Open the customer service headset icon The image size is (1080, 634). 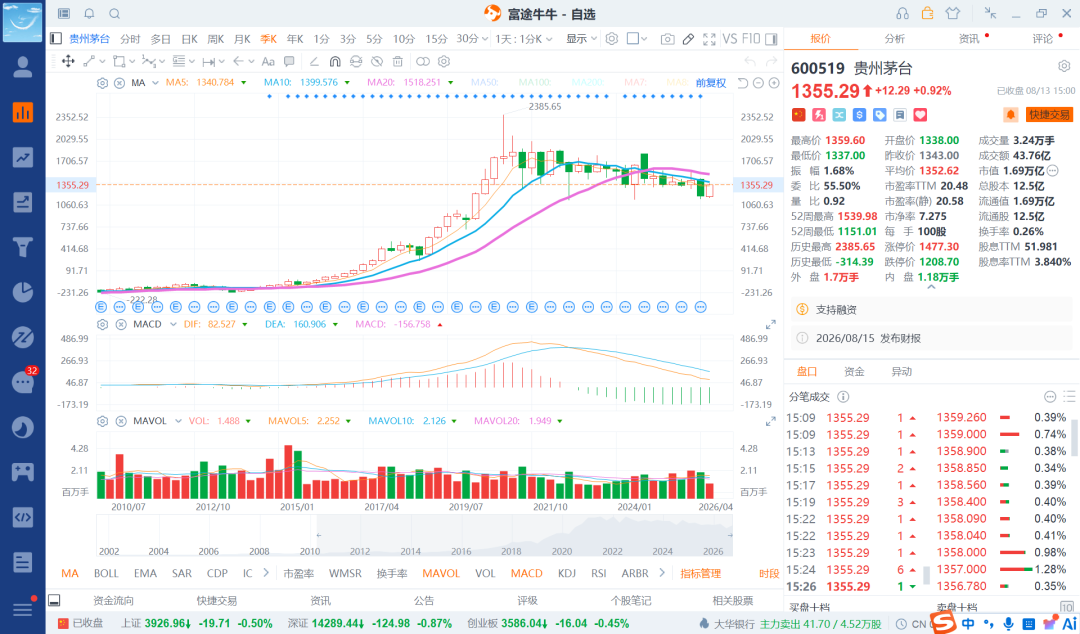click(x=902, y=13)
